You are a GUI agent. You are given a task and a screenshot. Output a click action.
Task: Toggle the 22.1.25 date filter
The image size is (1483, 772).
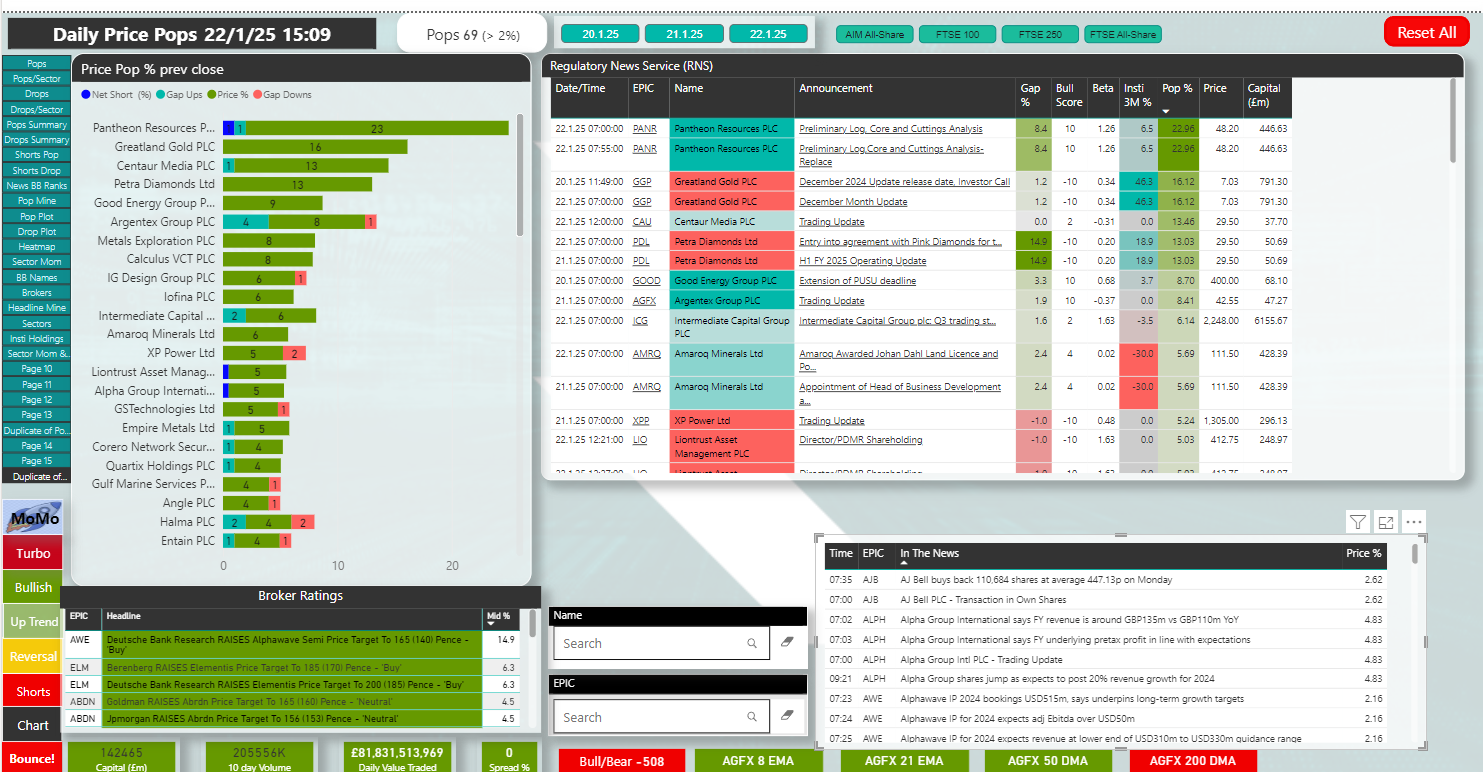click(768, 34)
